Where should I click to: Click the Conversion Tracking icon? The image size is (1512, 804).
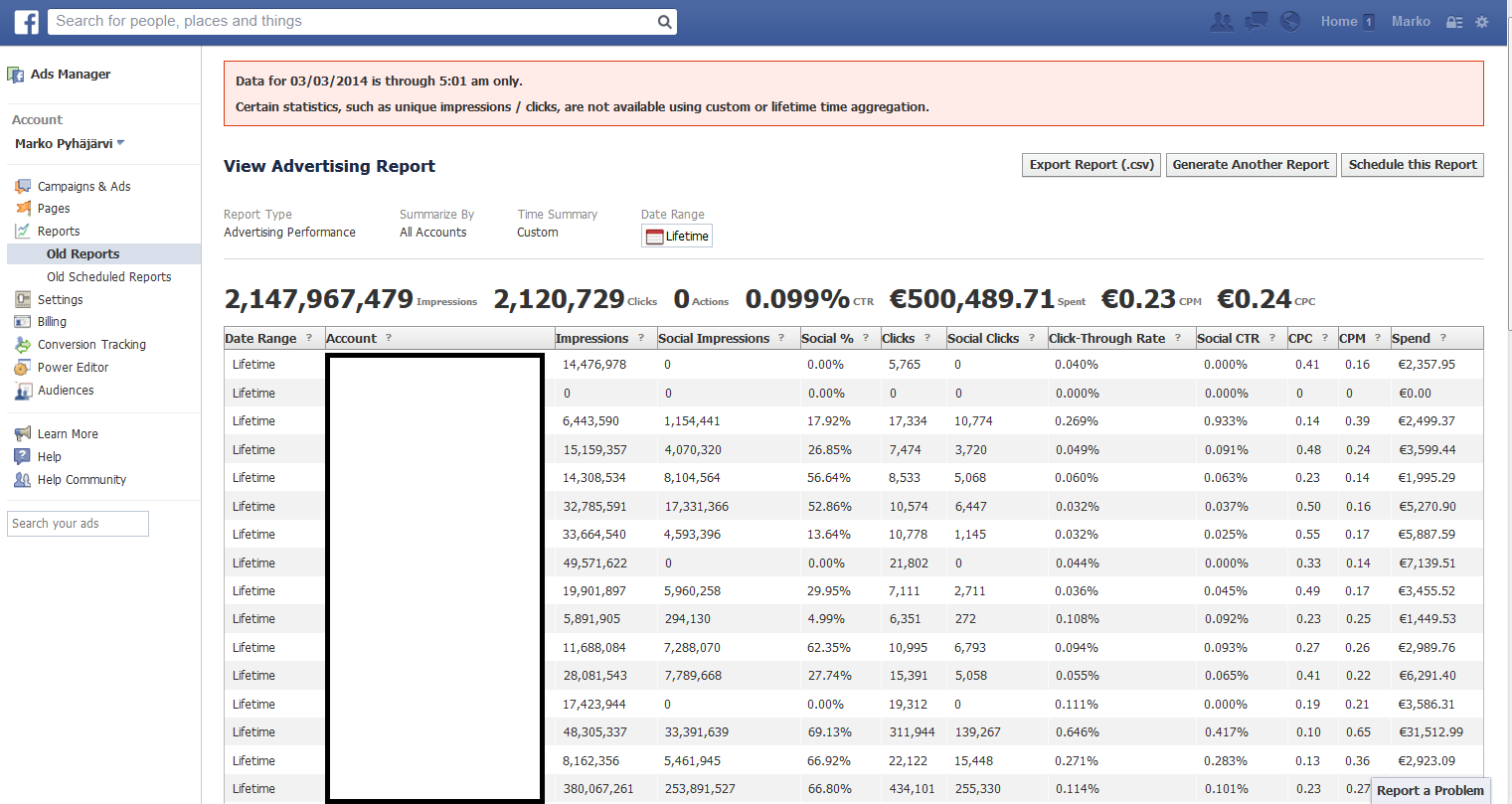[x=23, y=345]
